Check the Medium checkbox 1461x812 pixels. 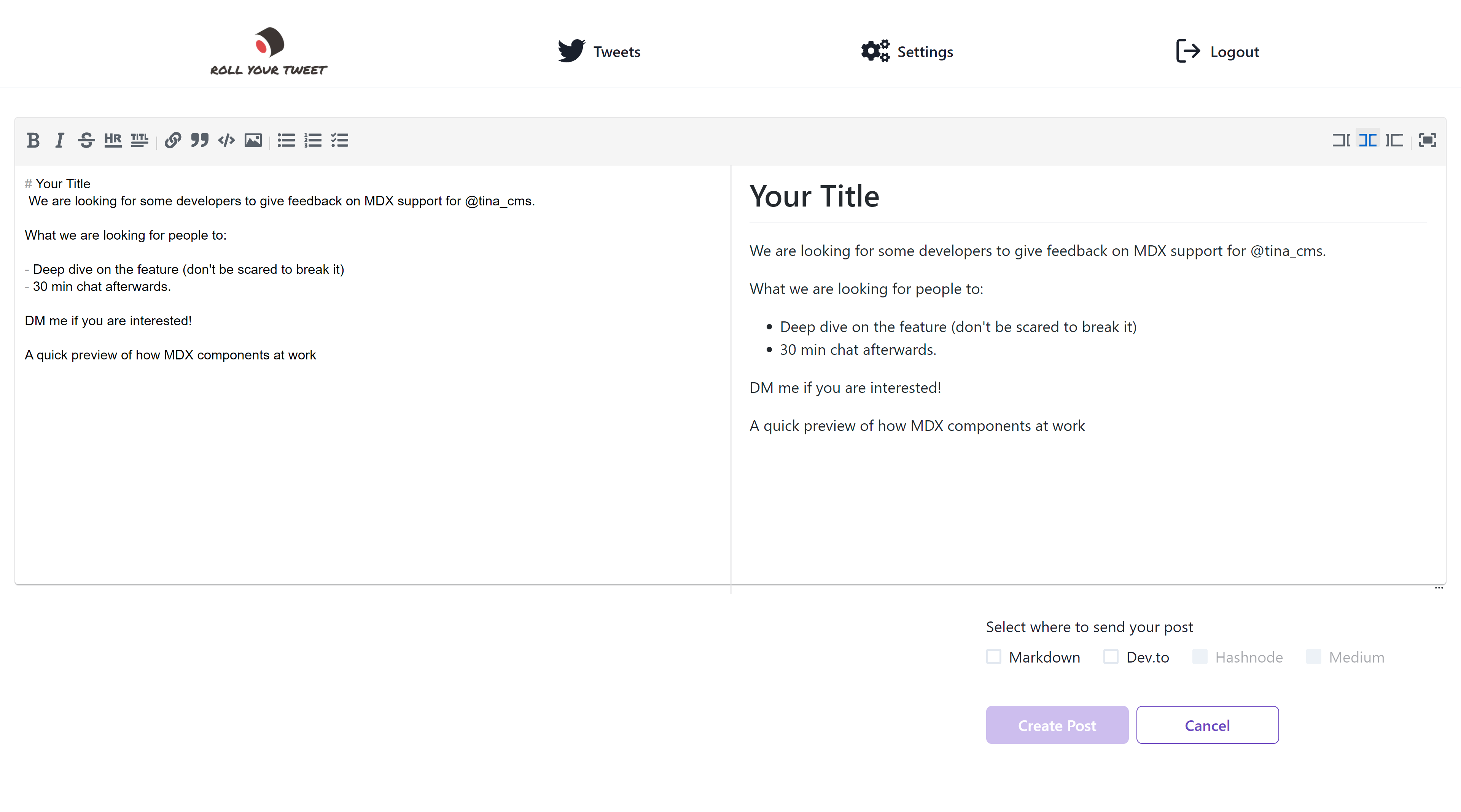(1313, 656)
